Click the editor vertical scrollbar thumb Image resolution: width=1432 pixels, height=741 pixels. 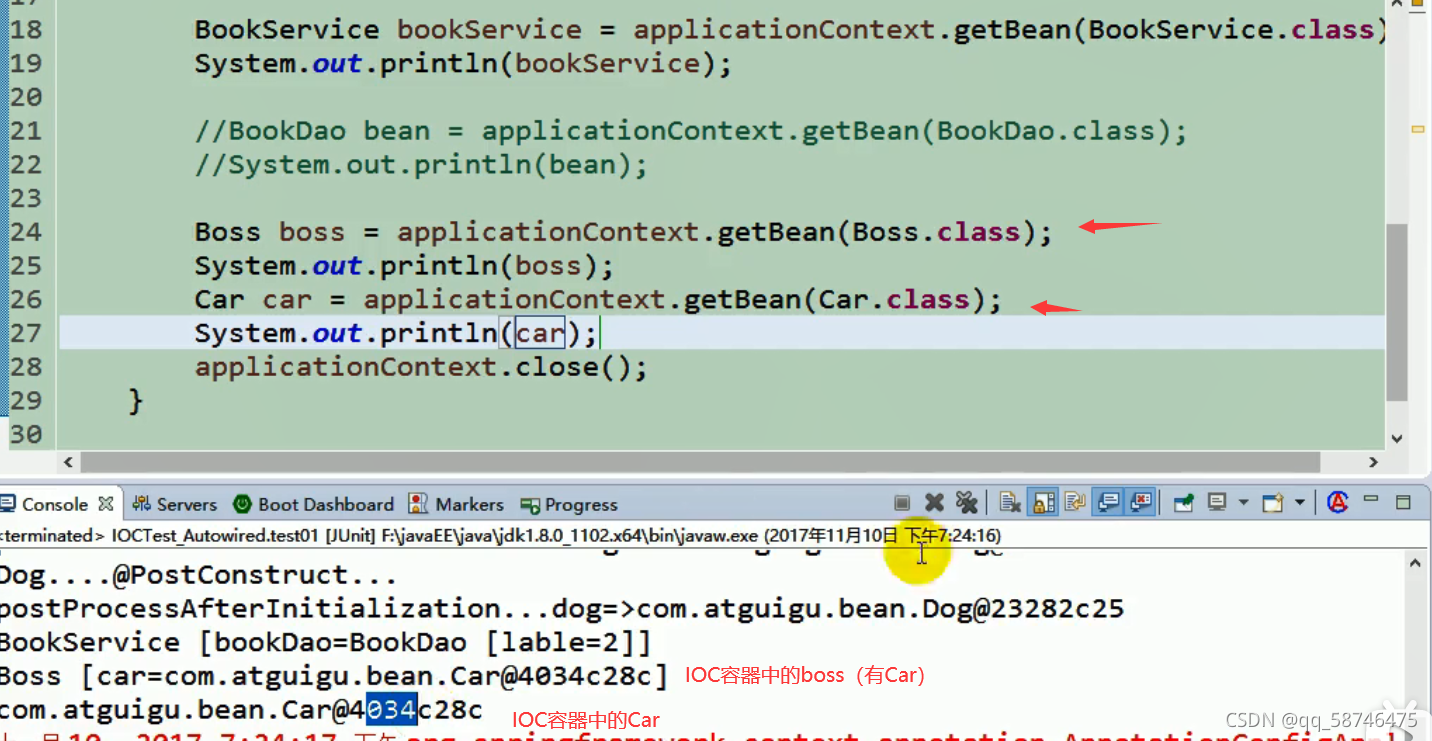pyautogui.click(x=1397, y=312)
